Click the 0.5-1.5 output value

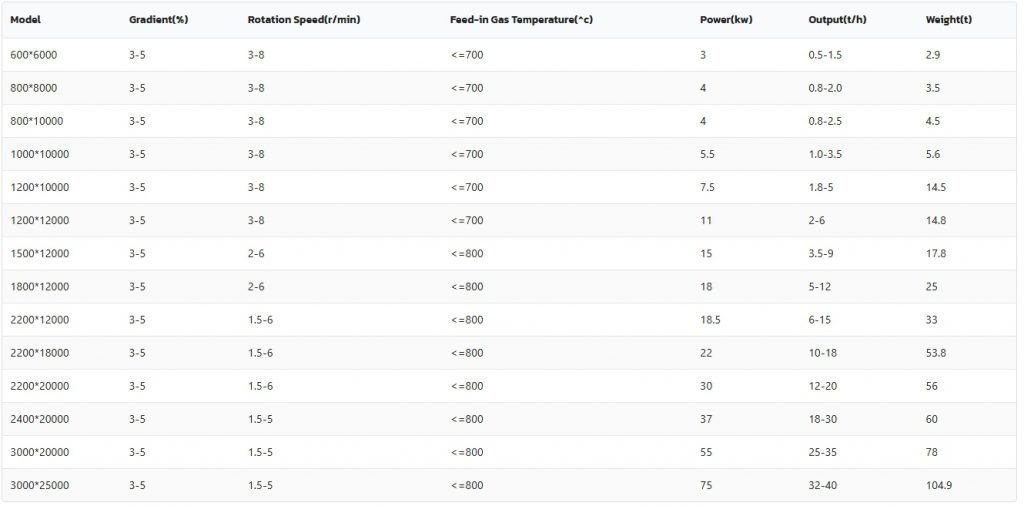pos(825,55)
